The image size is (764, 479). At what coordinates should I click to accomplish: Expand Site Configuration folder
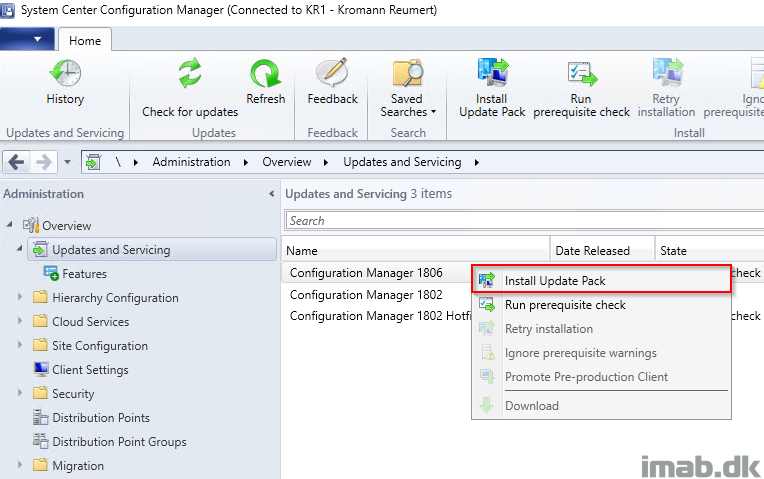tap(20, 344)
